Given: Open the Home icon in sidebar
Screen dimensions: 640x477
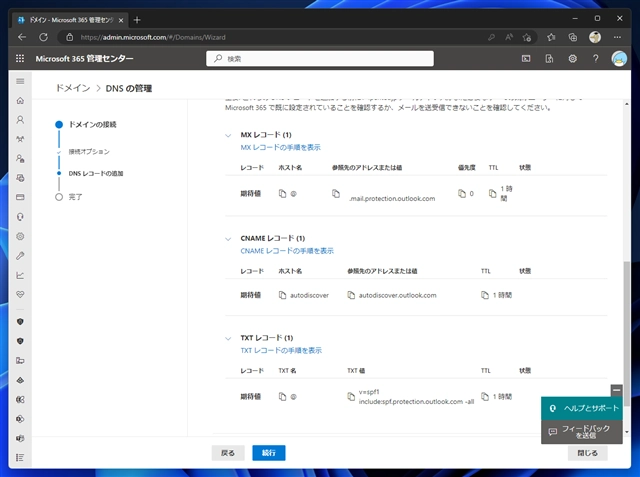Looking at the screenshot, I should click(20, 101).
